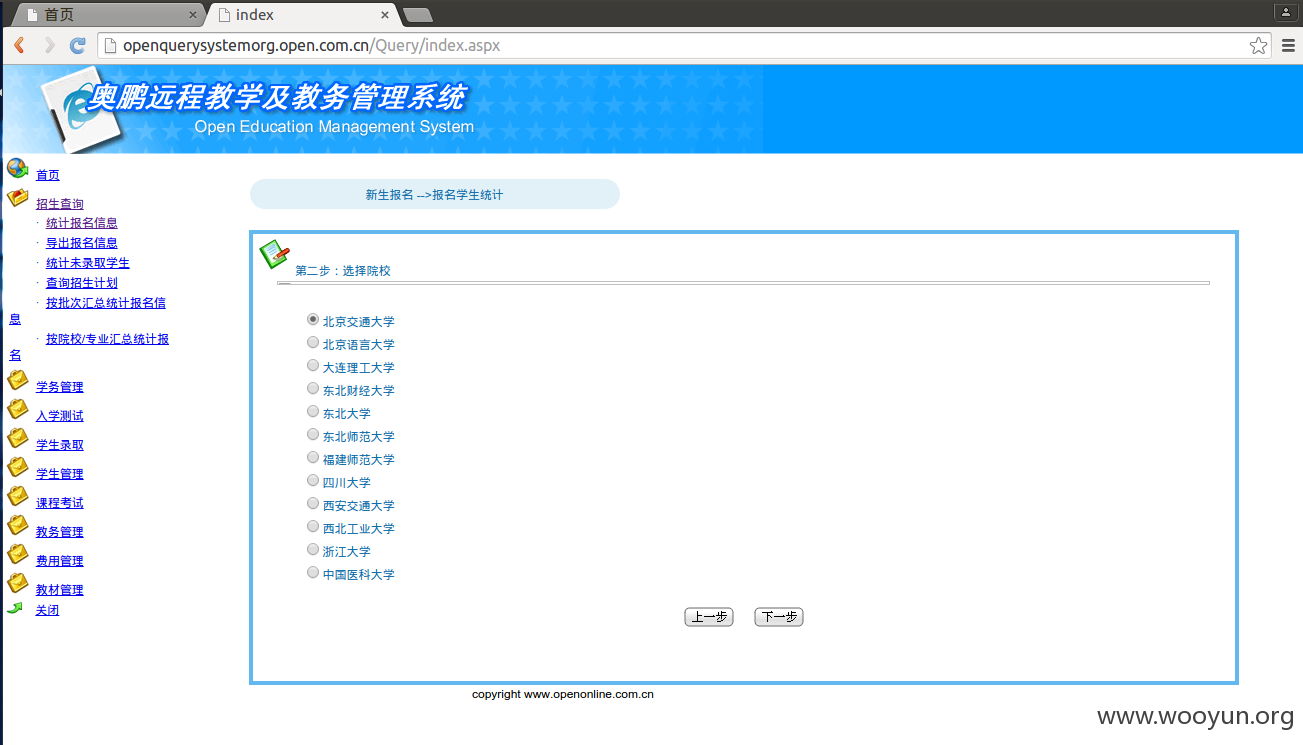Select 东北财经大学 radio button
The image size is (1303, 745).
click(313, 389)
